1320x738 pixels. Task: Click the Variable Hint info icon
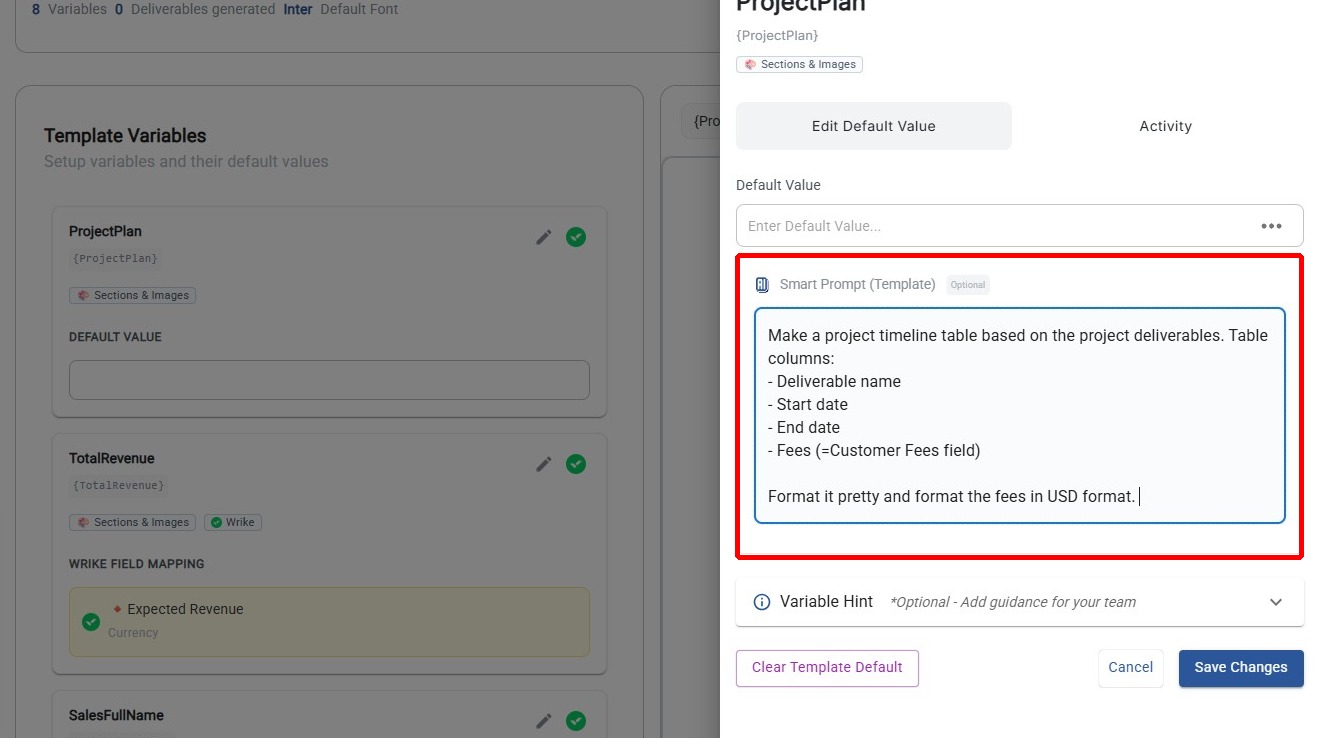[x=762, y=602]
